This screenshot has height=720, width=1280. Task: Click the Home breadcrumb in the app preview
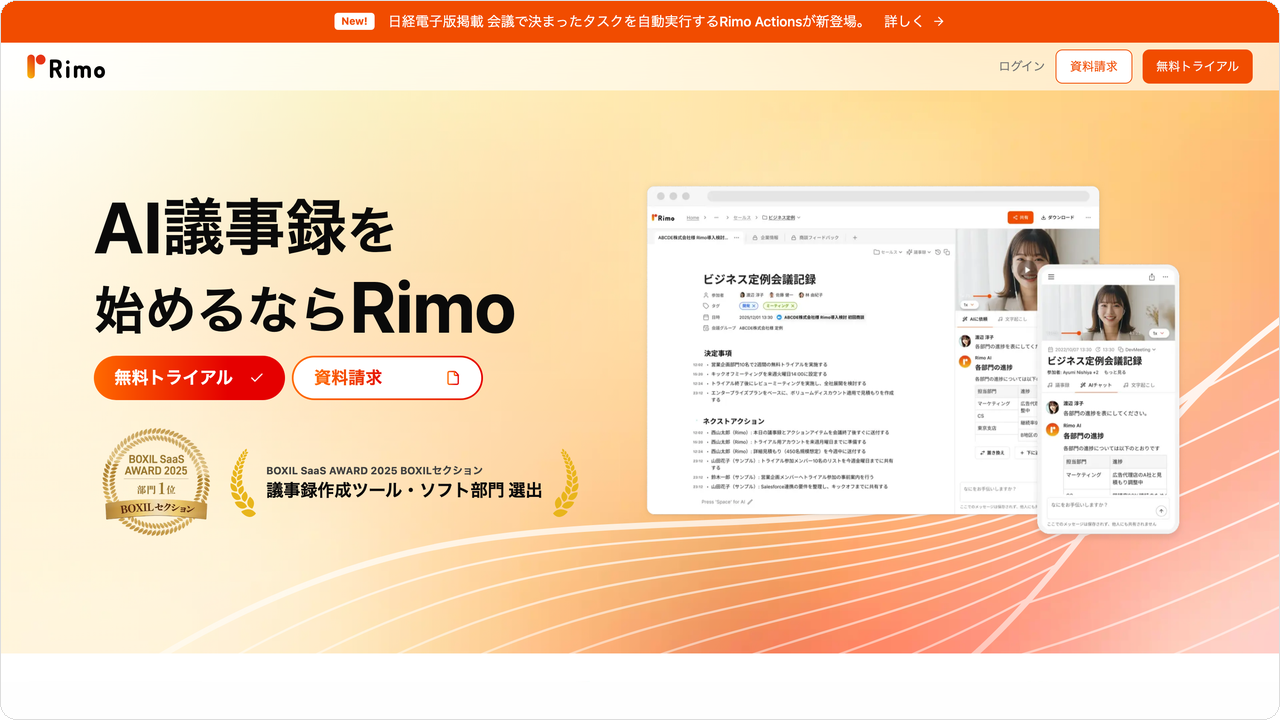point(692,217)
